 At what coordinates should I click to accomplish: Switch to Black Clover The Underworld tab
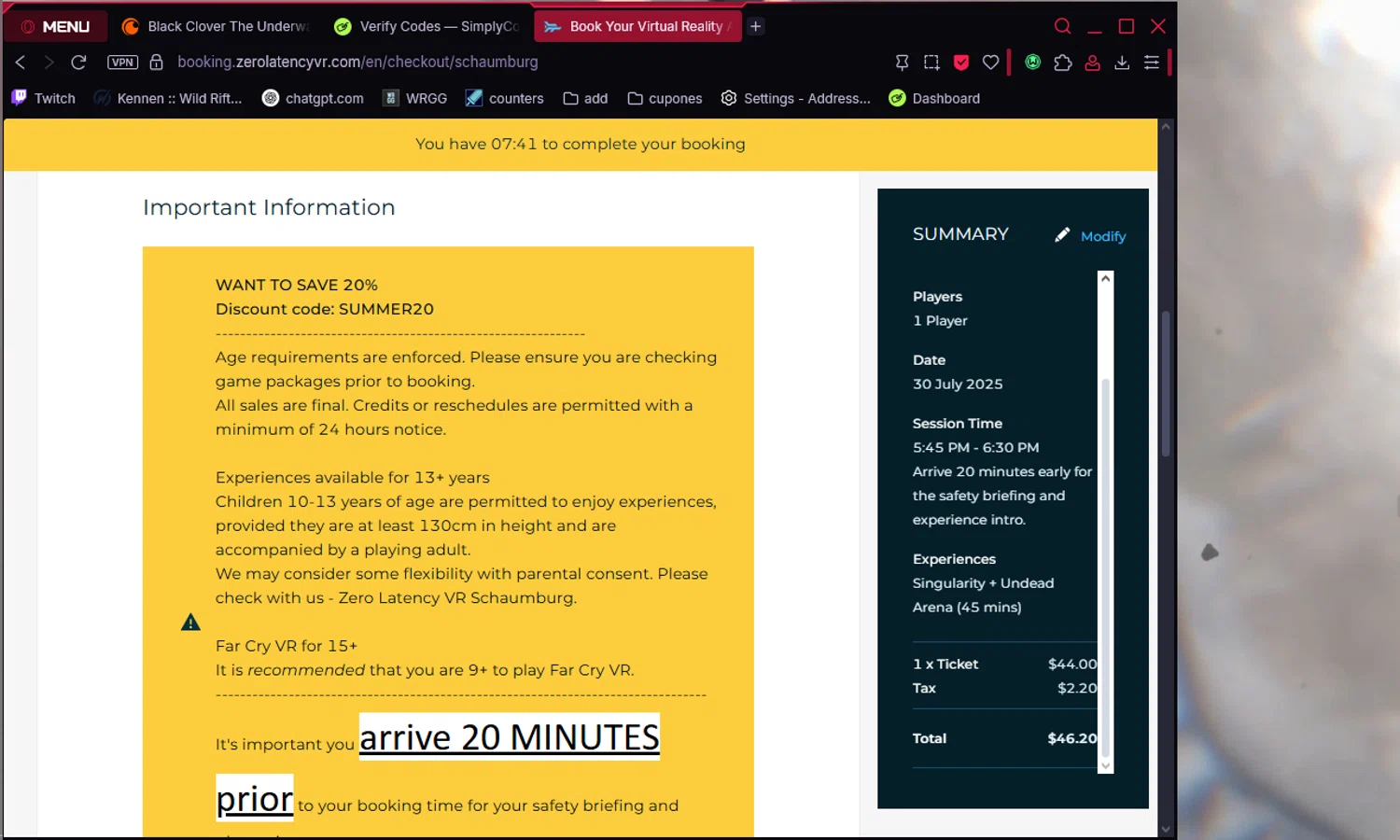pyautogui.click(x=217, y=26)
